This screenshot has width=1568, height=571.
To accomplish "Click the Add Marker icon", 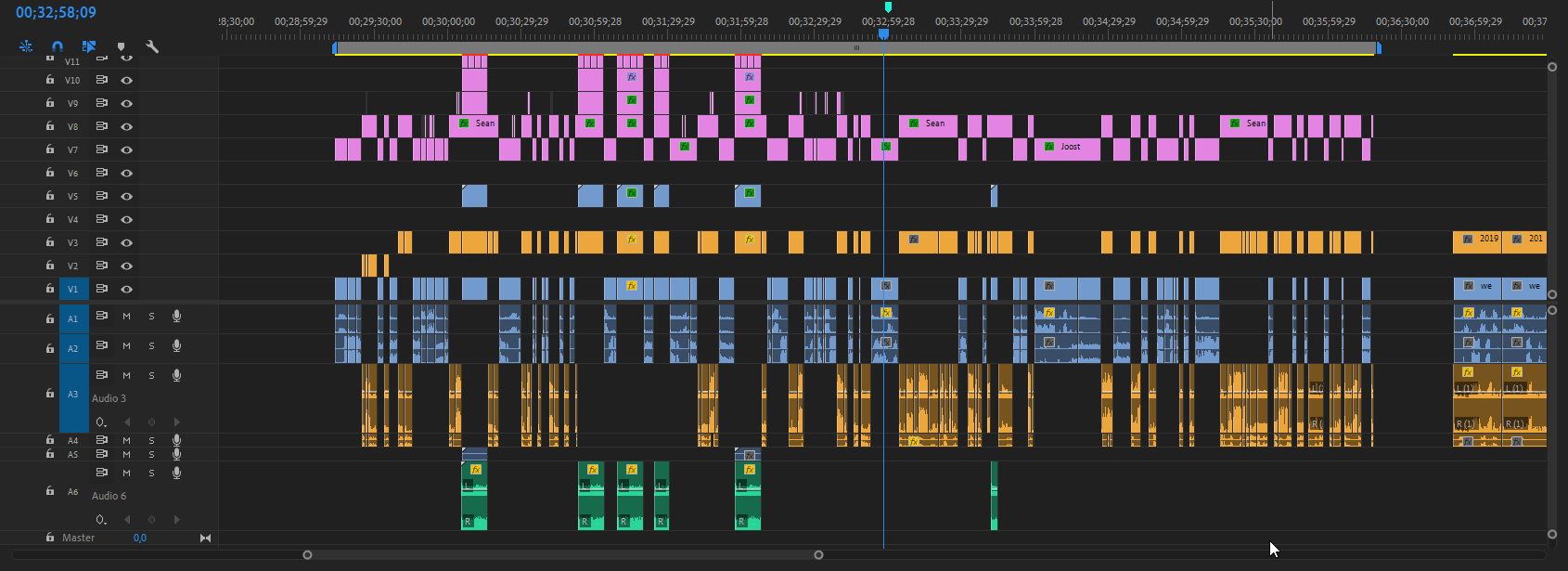I will [121, 46].
